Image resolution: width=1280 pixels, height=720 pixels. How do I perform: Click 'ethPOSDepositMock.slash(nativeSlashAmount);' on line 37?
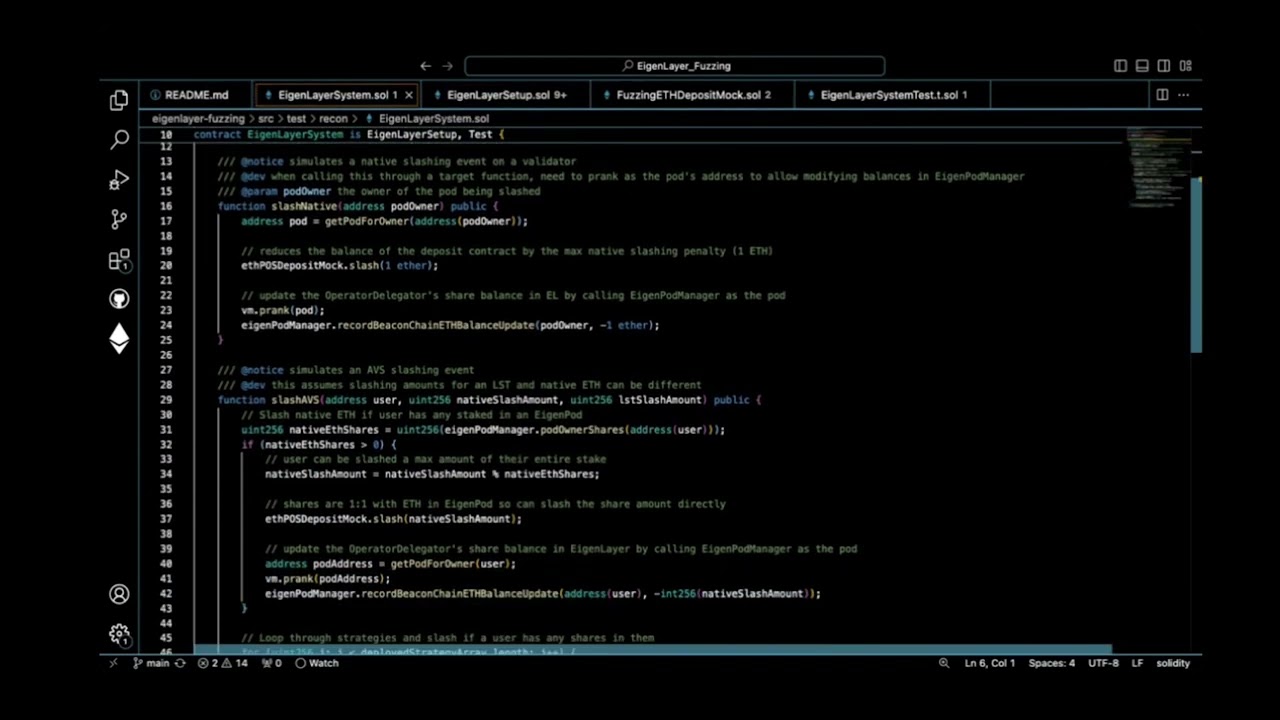pos(393,519)
